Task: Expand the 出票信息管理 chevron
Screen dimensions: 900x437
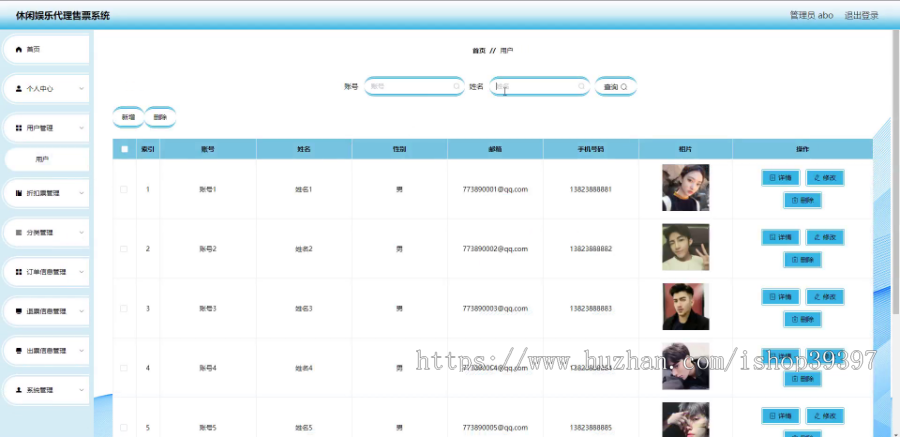Action: (x=82, y=351)
